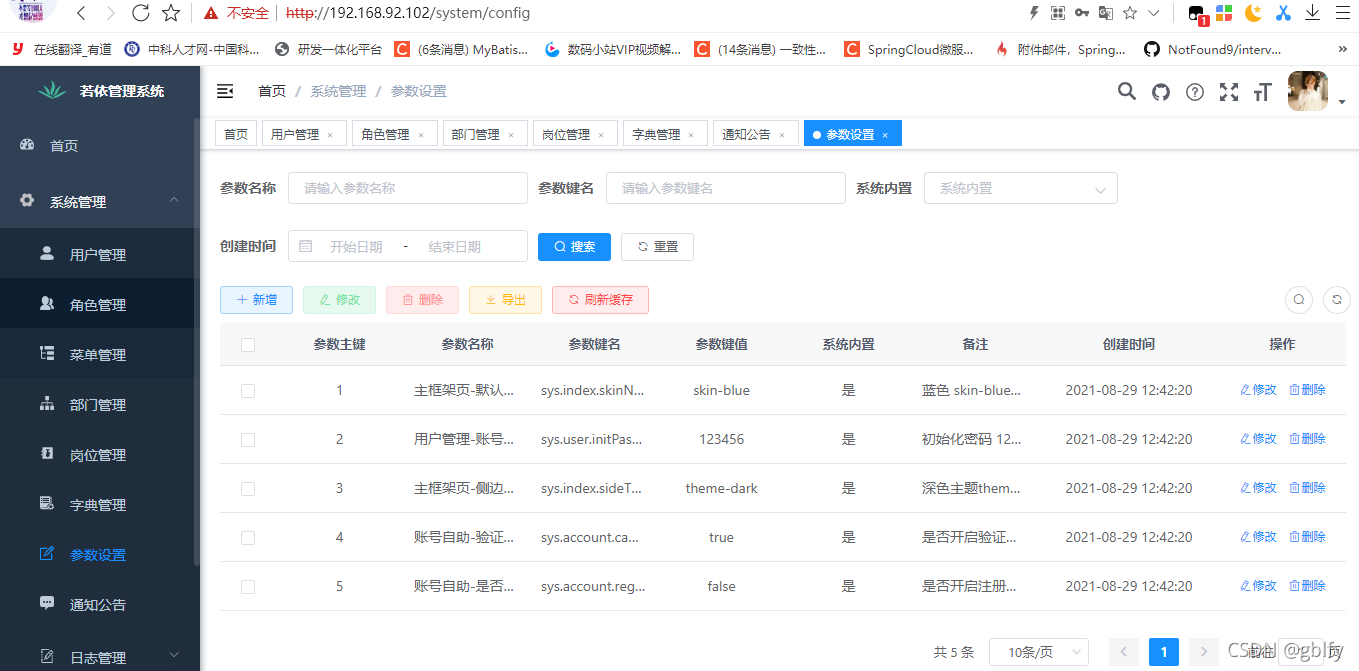Screen dimensions: 1359x671
Task: Click 修改 link on the first table row
Action: [1257, 389]
